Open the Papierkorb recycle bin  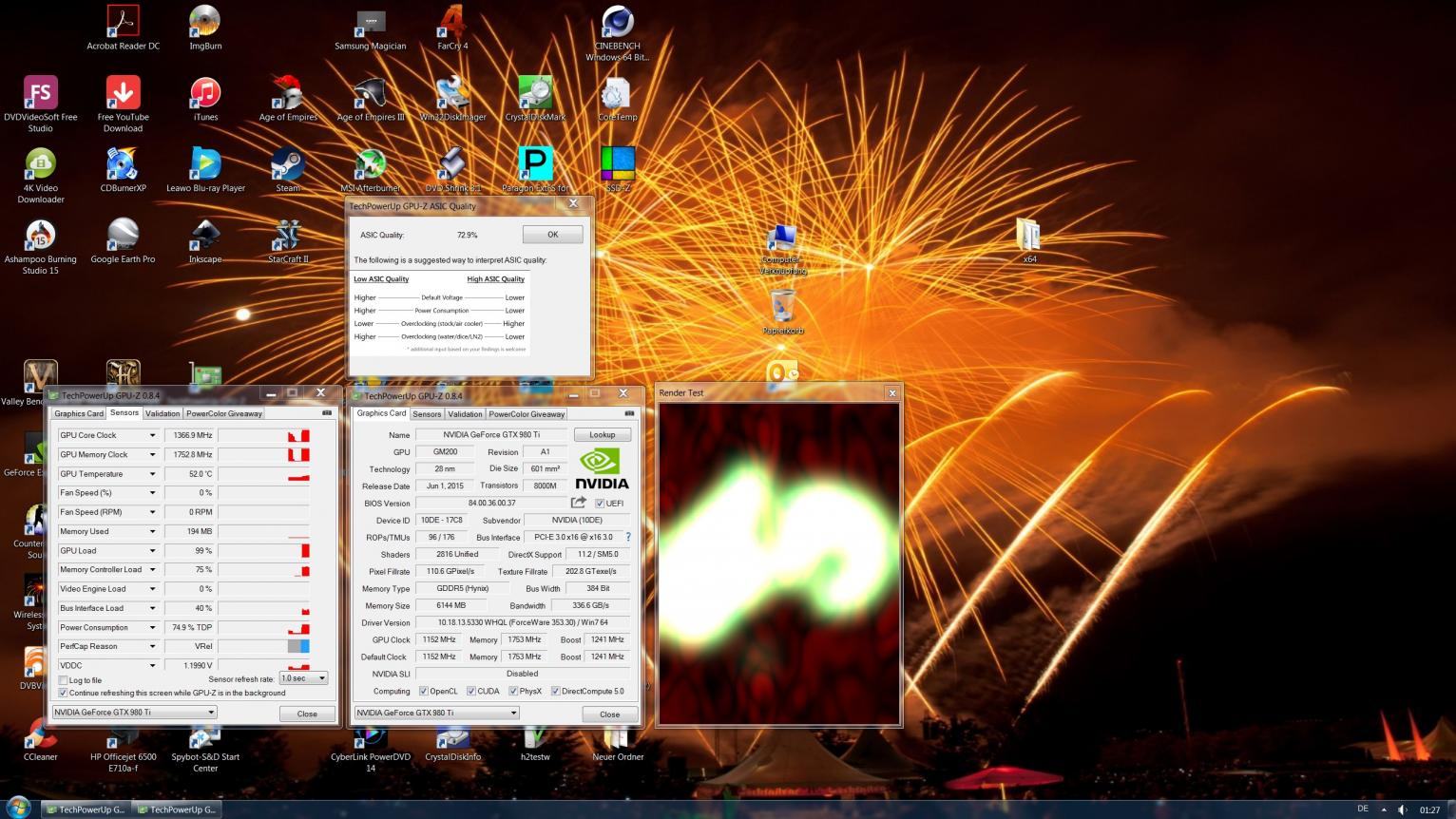783,313
